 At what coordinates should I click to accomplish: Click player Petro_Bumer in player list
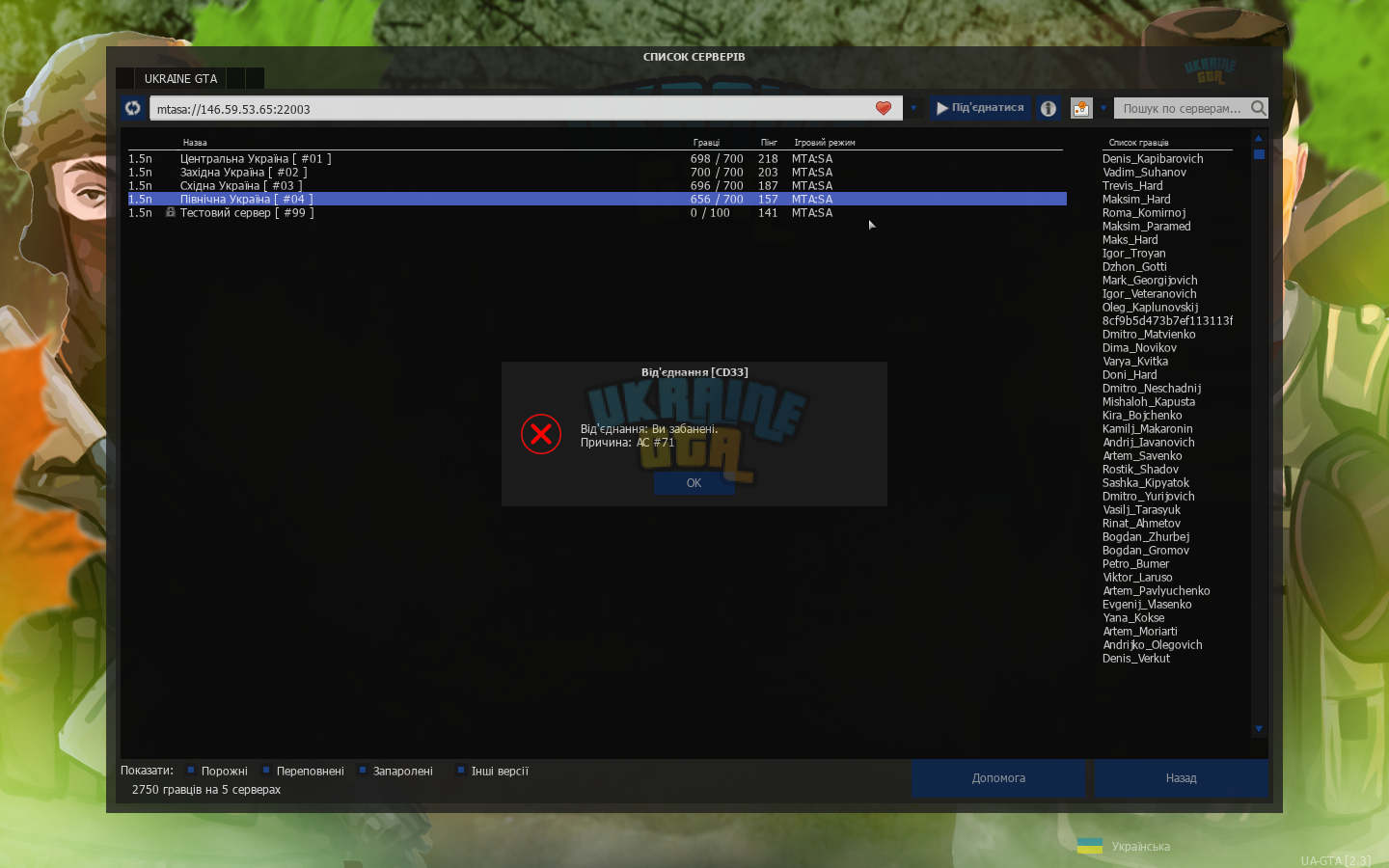[1135, 563]
